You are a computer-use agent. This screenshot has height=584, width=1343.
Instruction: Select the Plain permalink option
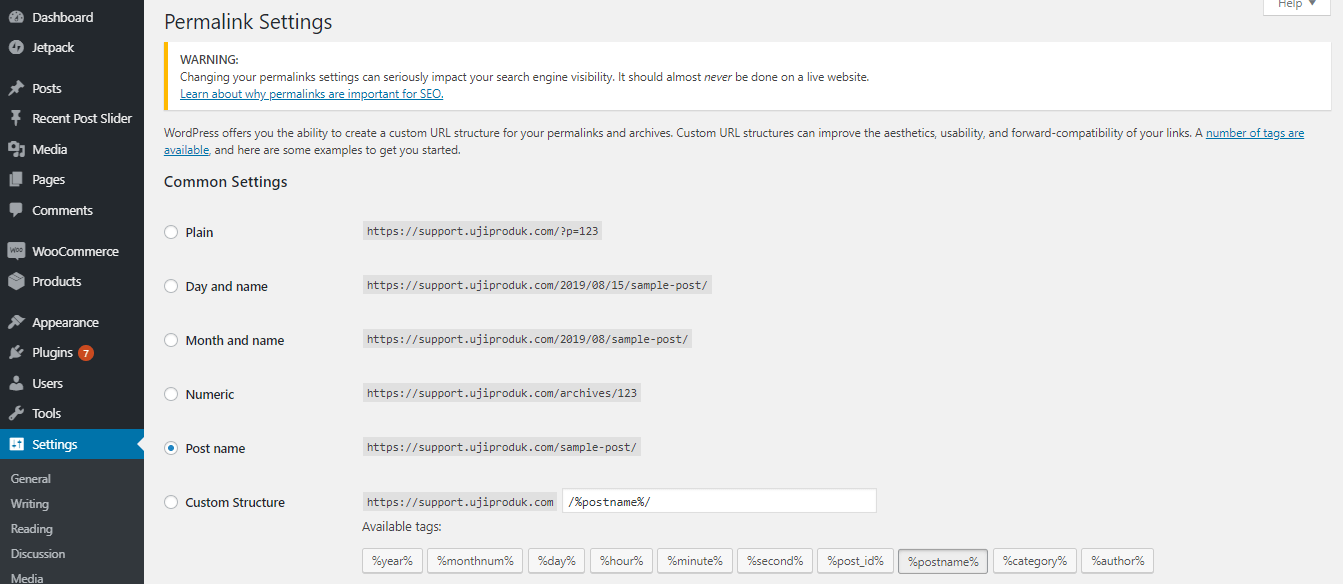tap(171, 232)
